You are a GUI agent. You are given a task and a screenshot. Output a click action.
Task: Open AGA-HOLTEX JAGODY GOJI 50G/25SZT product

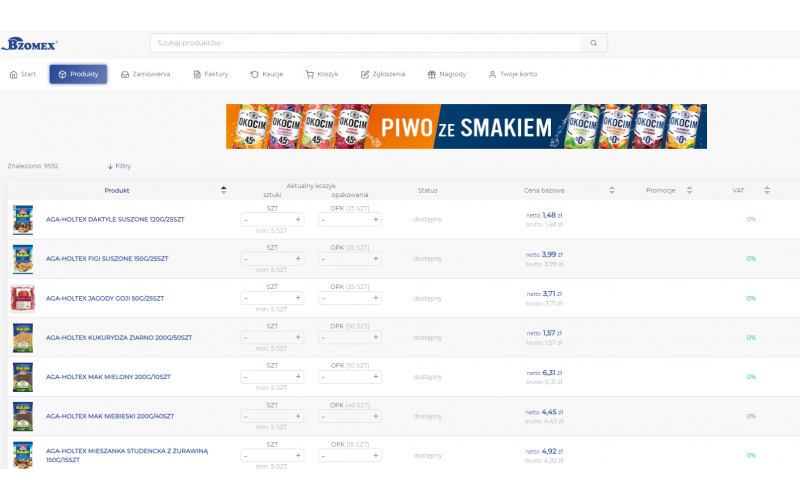[x=105, y=298]
